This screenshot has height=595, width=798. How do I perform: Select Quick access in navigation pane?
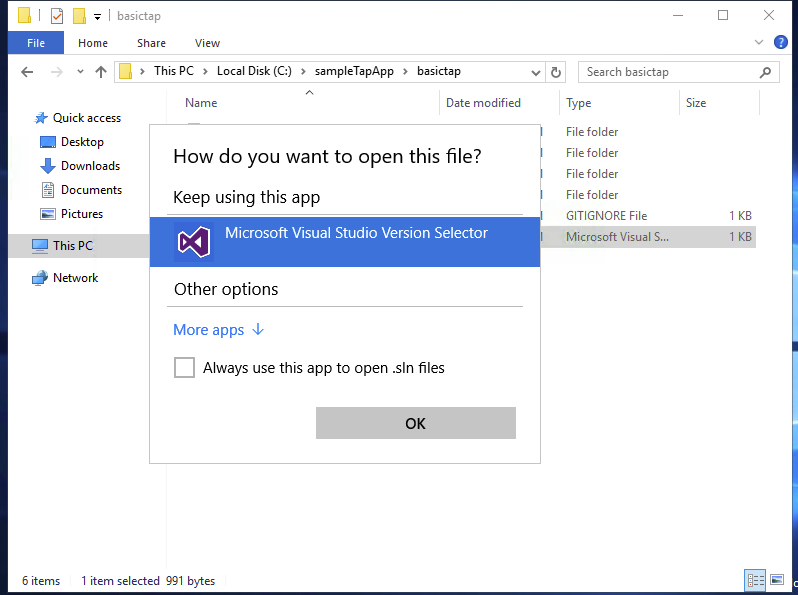click(x=87, y=118)
